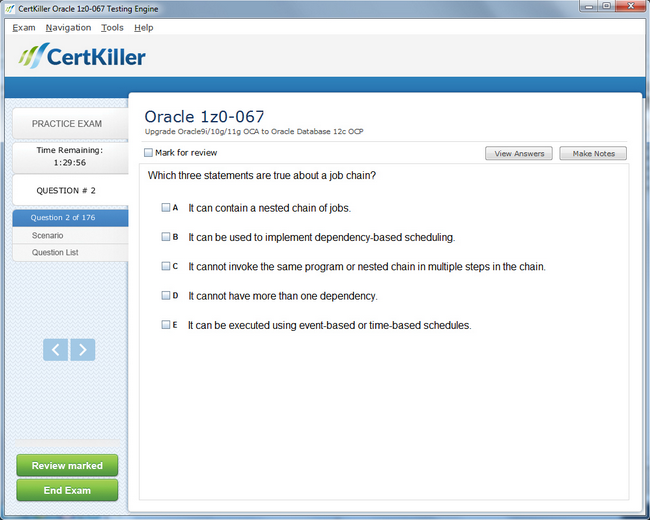650x520 pixels.
Task: Click answer text 'It cannot have more than one dependency.'
Action: pos(283,296)
